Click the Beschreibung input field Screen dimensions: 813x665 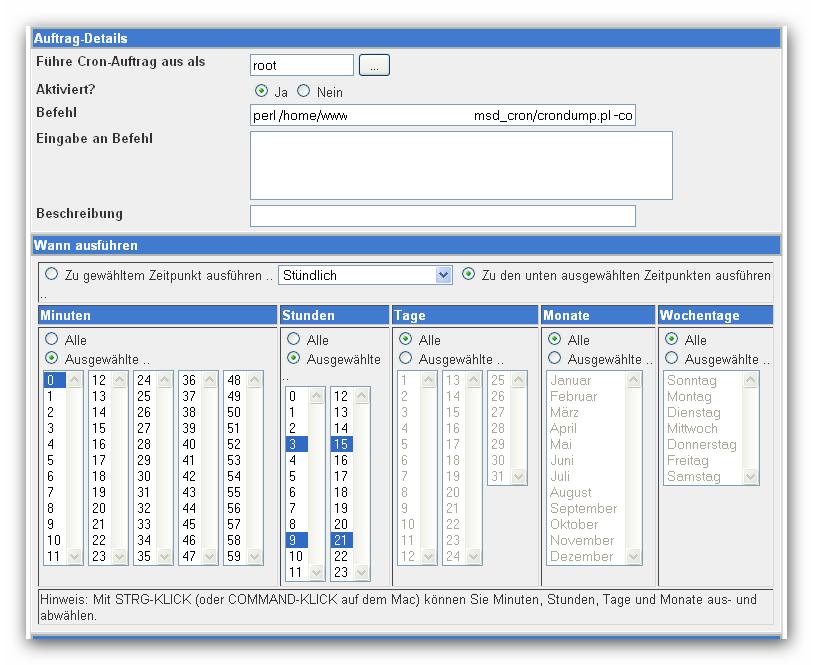coord(442,216)
